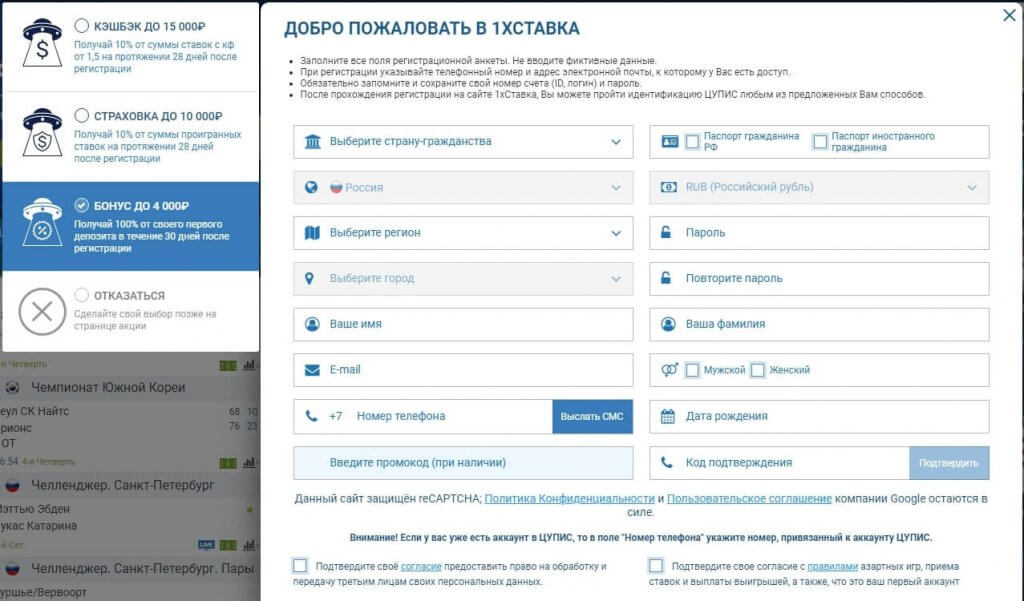Click the Russian flag icon next to Россия
This screenshot has height=601, width=1024.
pos(336,187)
